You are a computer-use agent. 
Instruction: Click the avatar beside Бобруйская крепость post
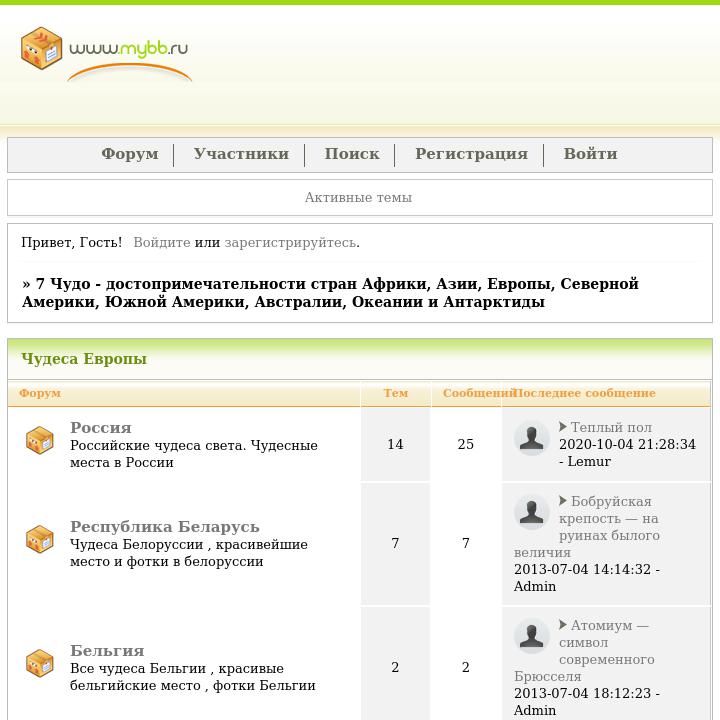click(532, 512)
